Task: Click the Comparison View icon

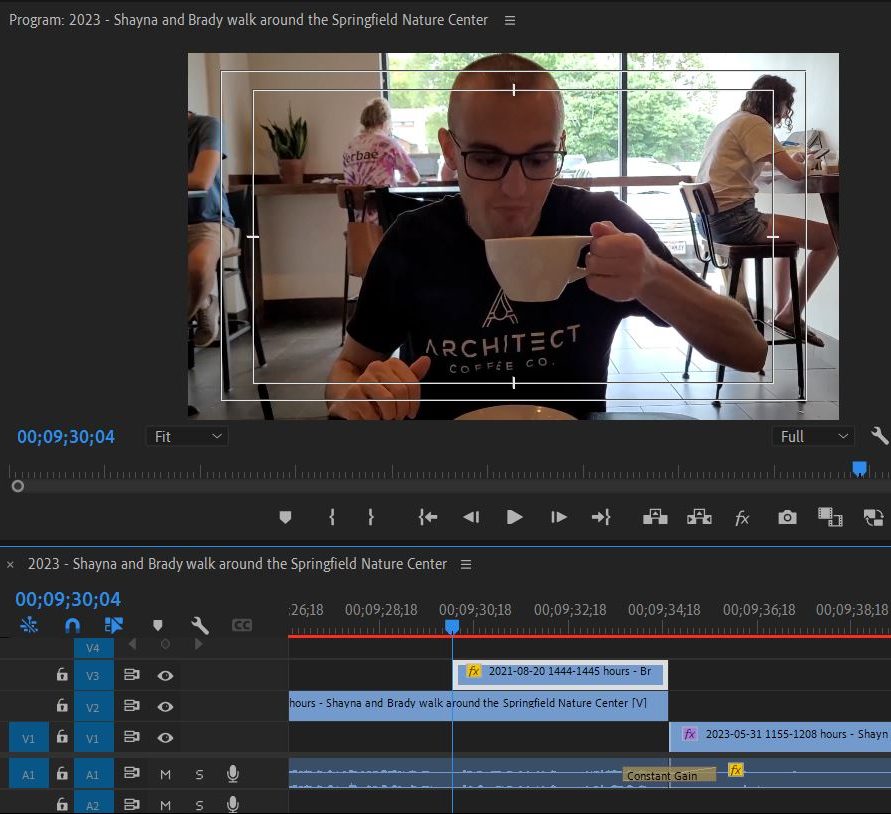Action: (x=830, y=517)
